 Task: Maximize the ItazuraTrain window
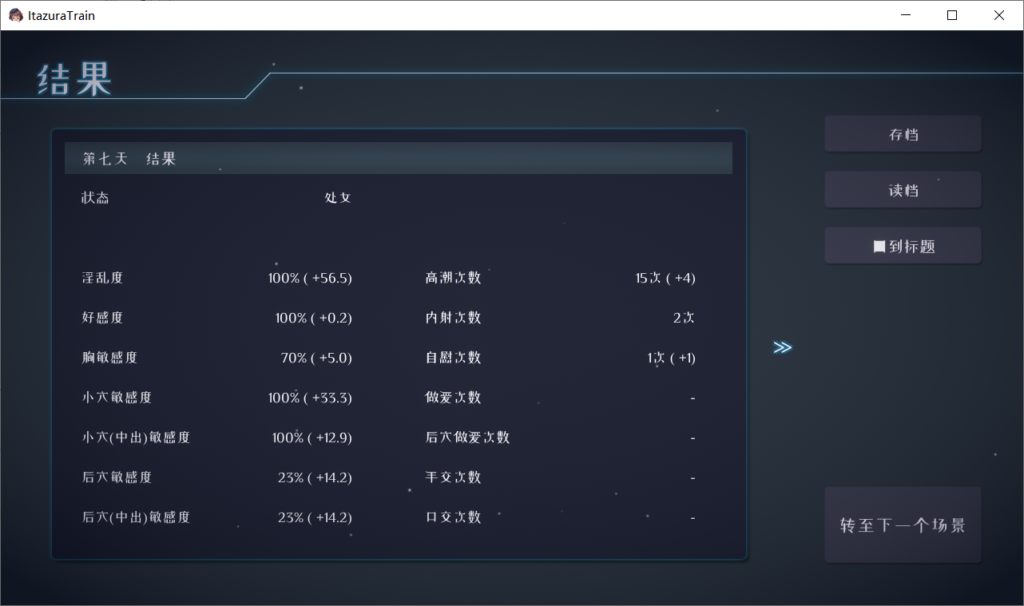pos(952,15)
